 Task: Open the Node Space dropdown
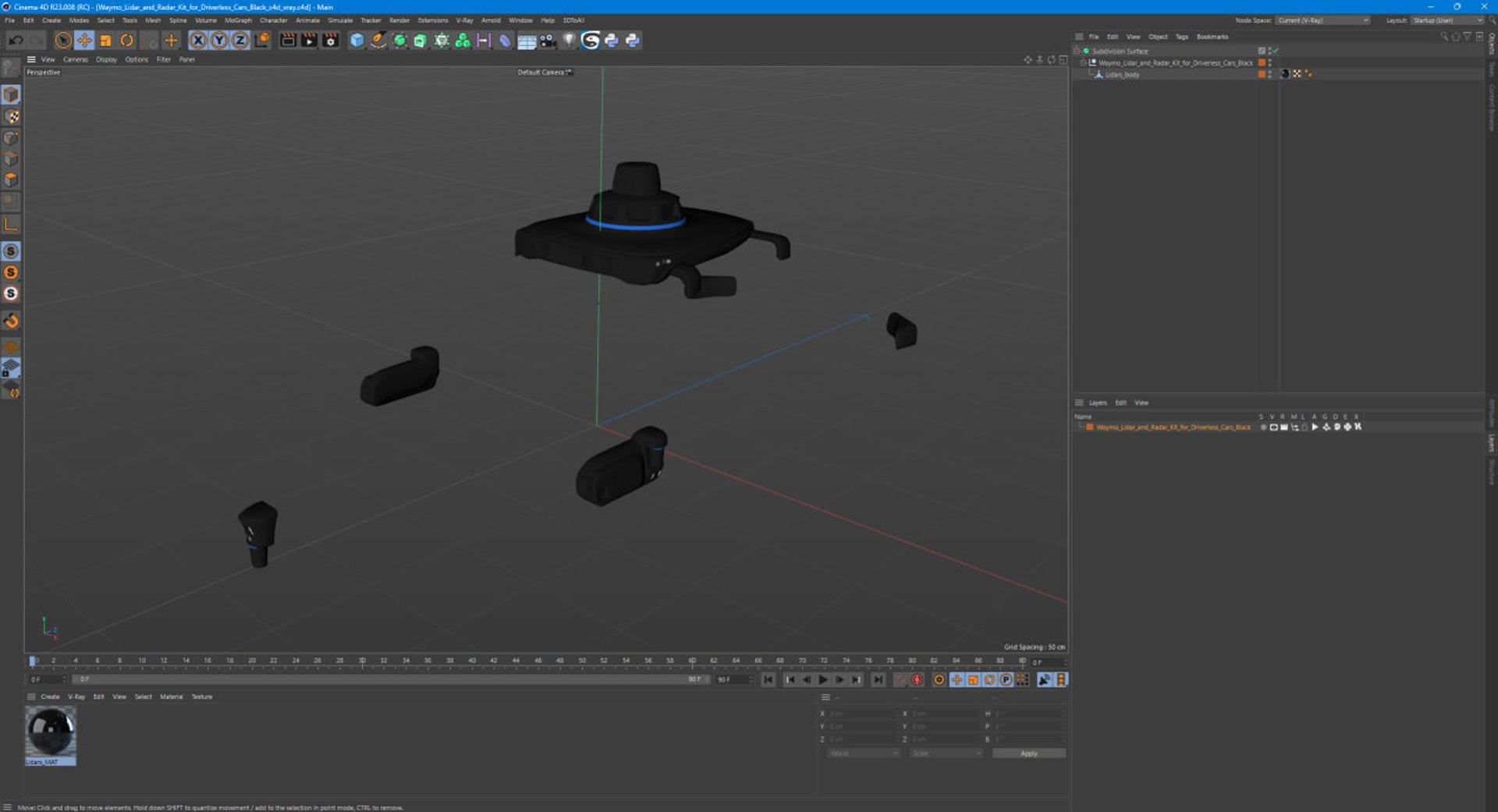click(x=1322, y=20)
